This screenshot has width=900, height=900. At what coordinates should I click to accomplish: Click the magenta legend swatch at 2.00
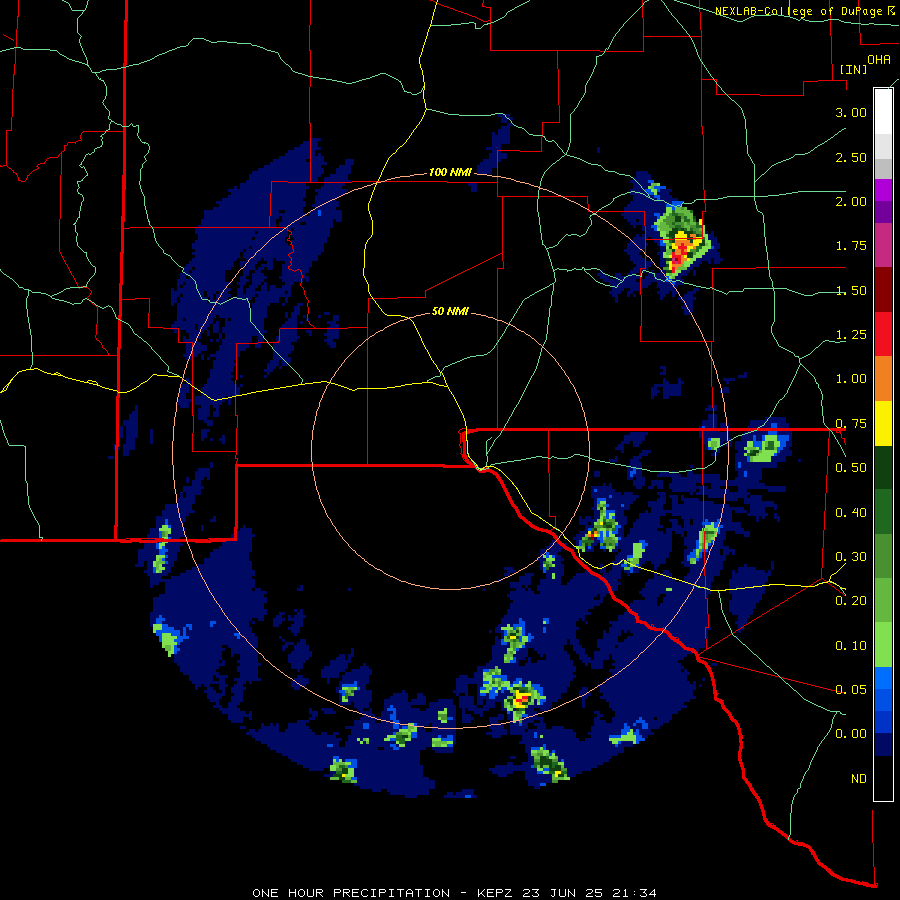coord(883,190)
